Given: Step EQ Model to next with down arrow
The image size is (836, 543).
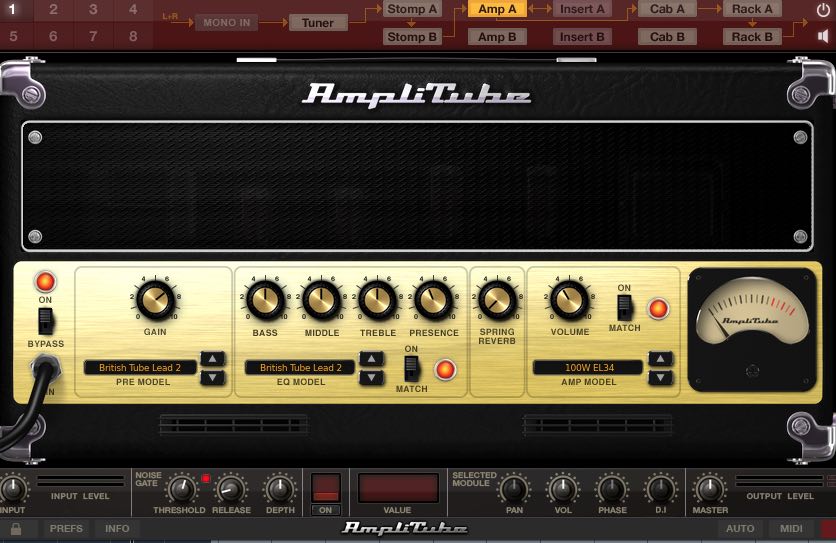Looking at the screenshot, I should coord(371,377).
